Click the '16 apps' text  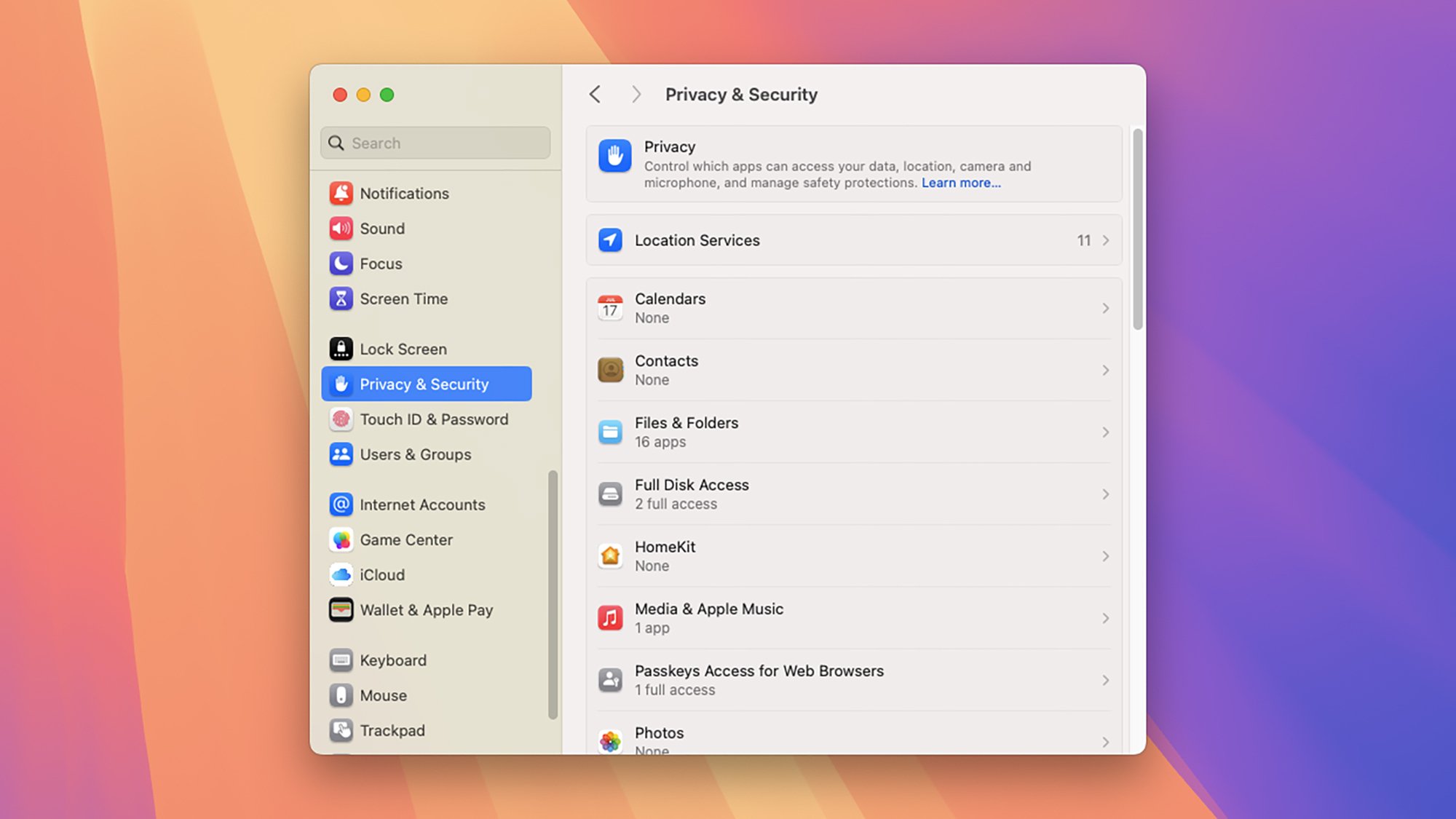pos(660,442)
